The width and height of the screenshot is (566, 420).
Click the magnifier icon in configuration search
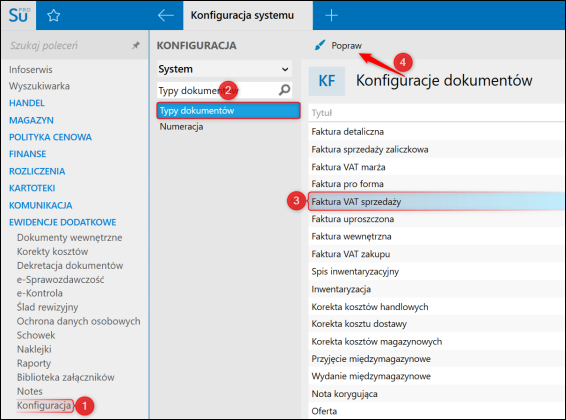tap(285, 90)
